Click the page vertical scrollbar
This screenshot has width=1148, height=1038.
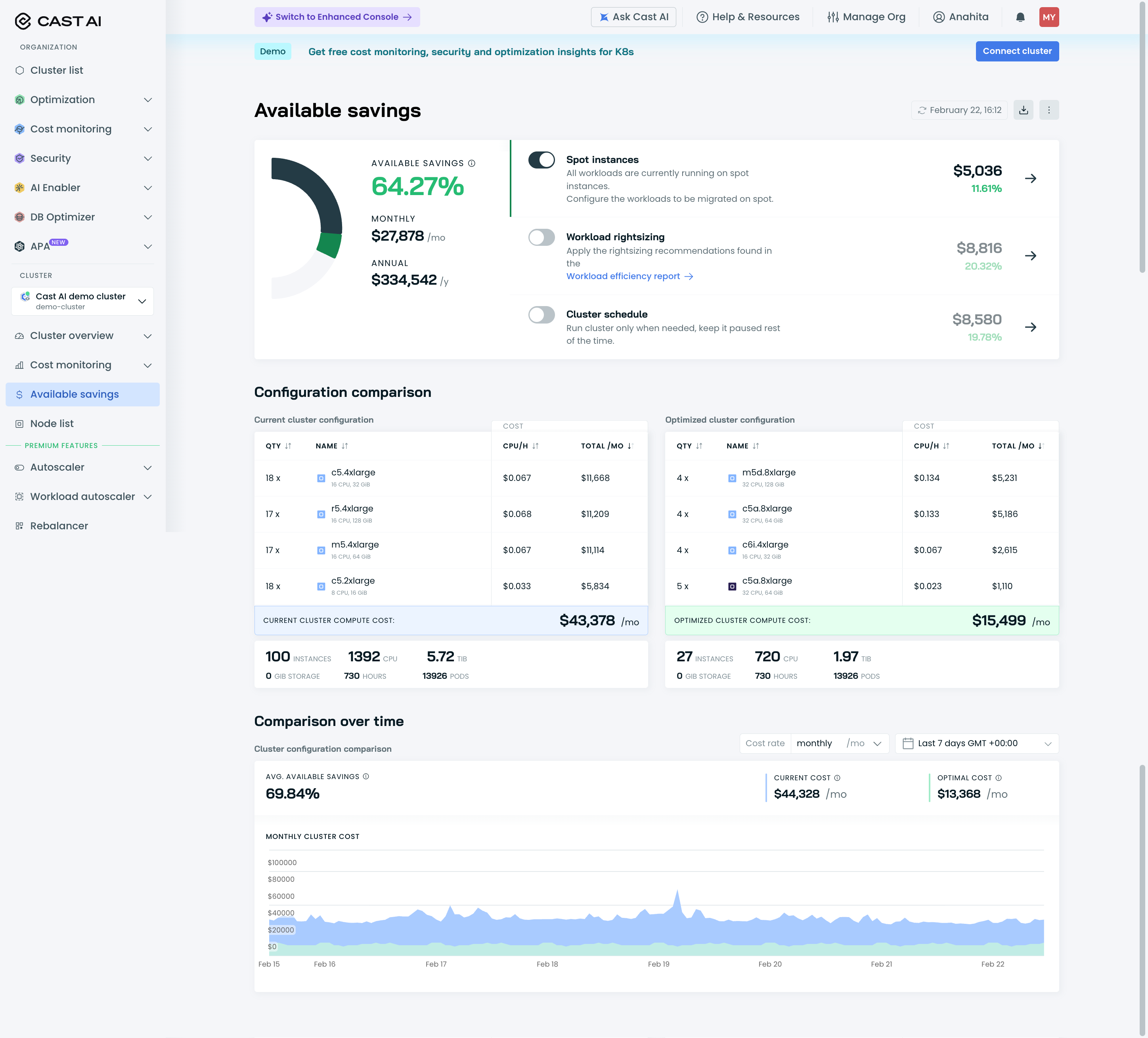pos(1142,137)
